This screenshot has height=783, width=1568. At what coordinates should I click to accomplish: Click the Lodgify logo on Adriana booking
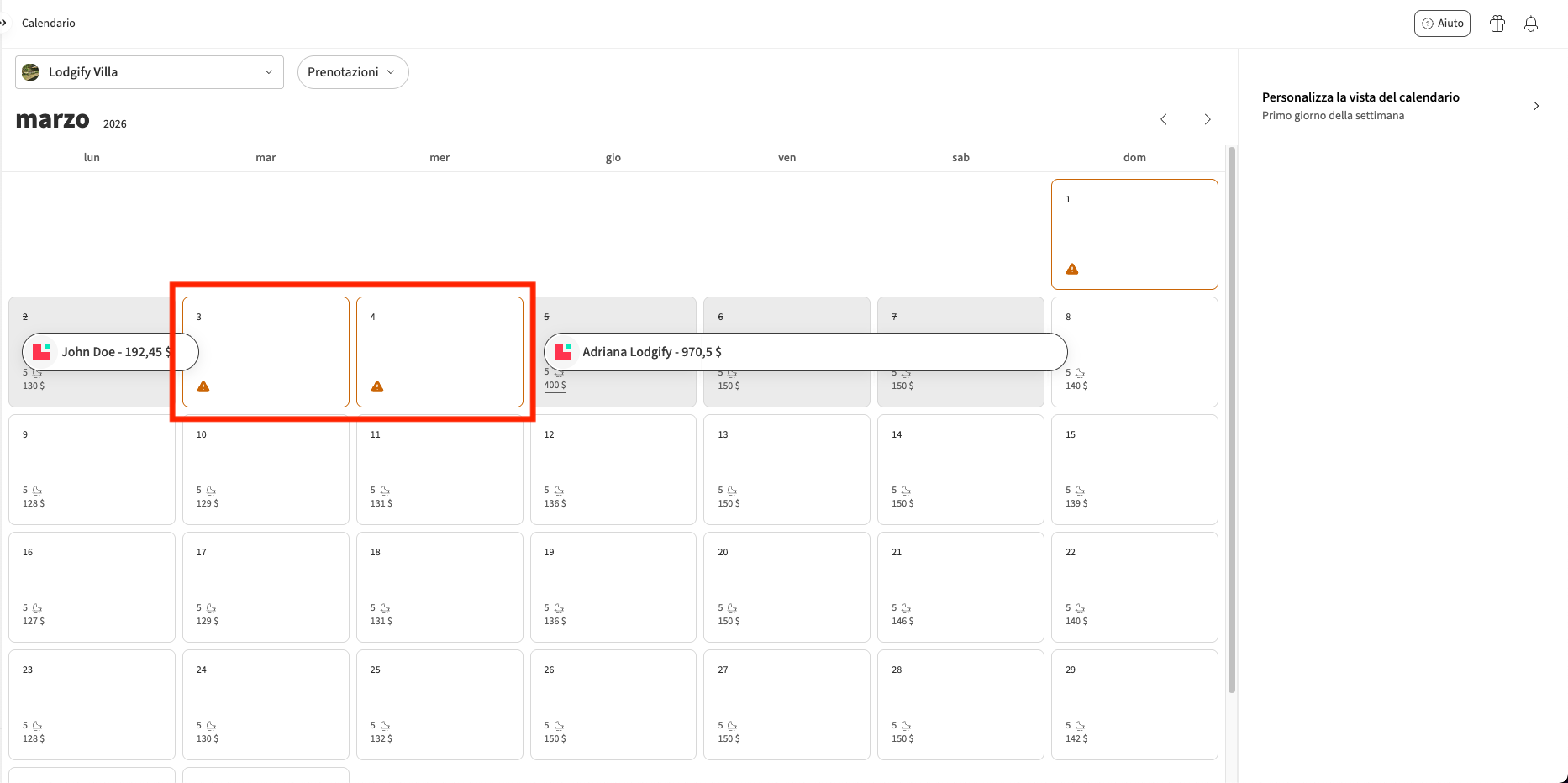click(x=563, y=352)
